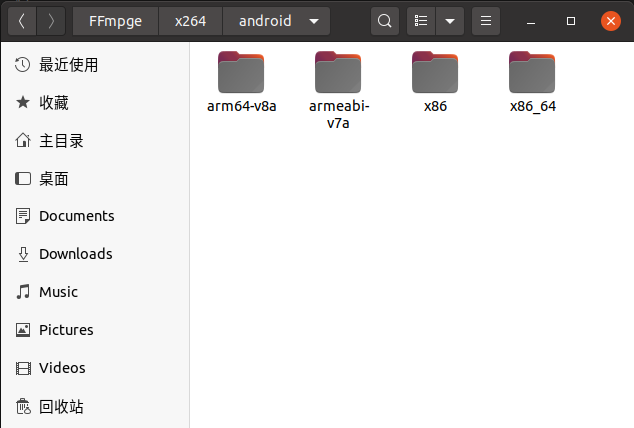Toggle list view layout button
The width and height of the screenshot is (634, 428).
[x=422, y=20]
